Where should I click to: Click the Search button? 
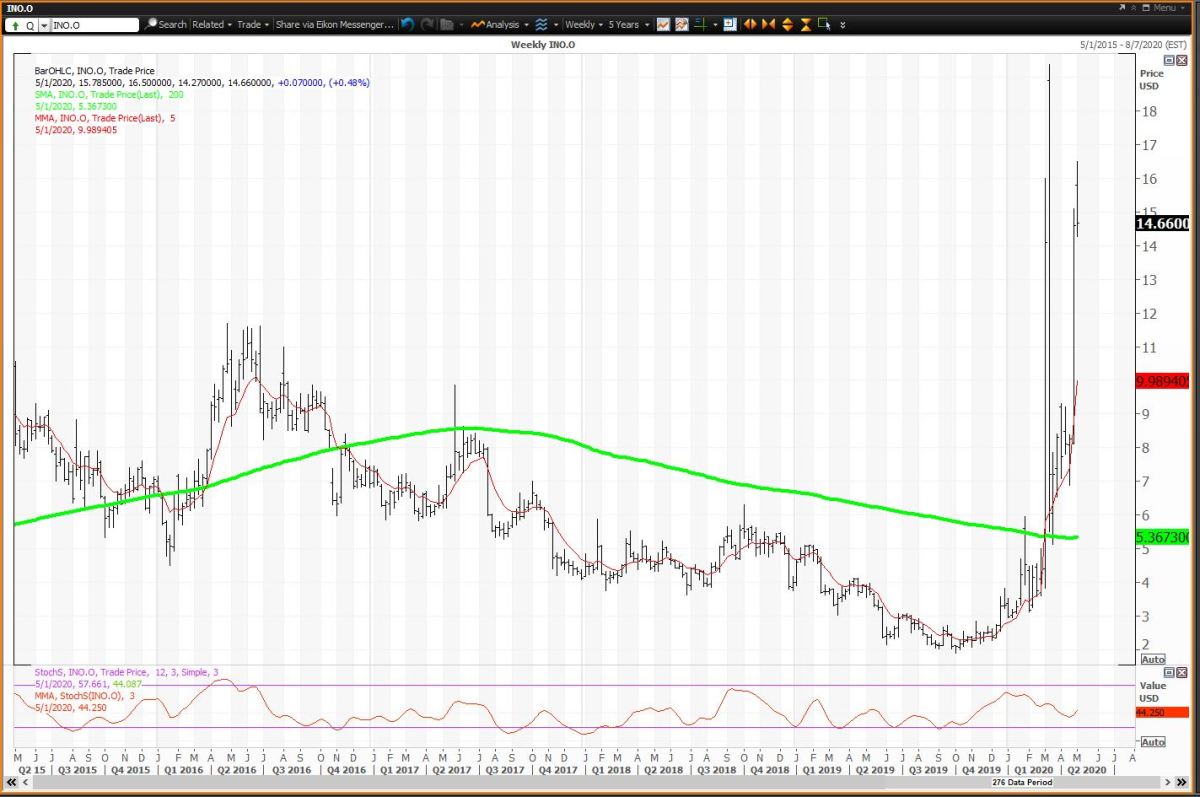point(166,24)
